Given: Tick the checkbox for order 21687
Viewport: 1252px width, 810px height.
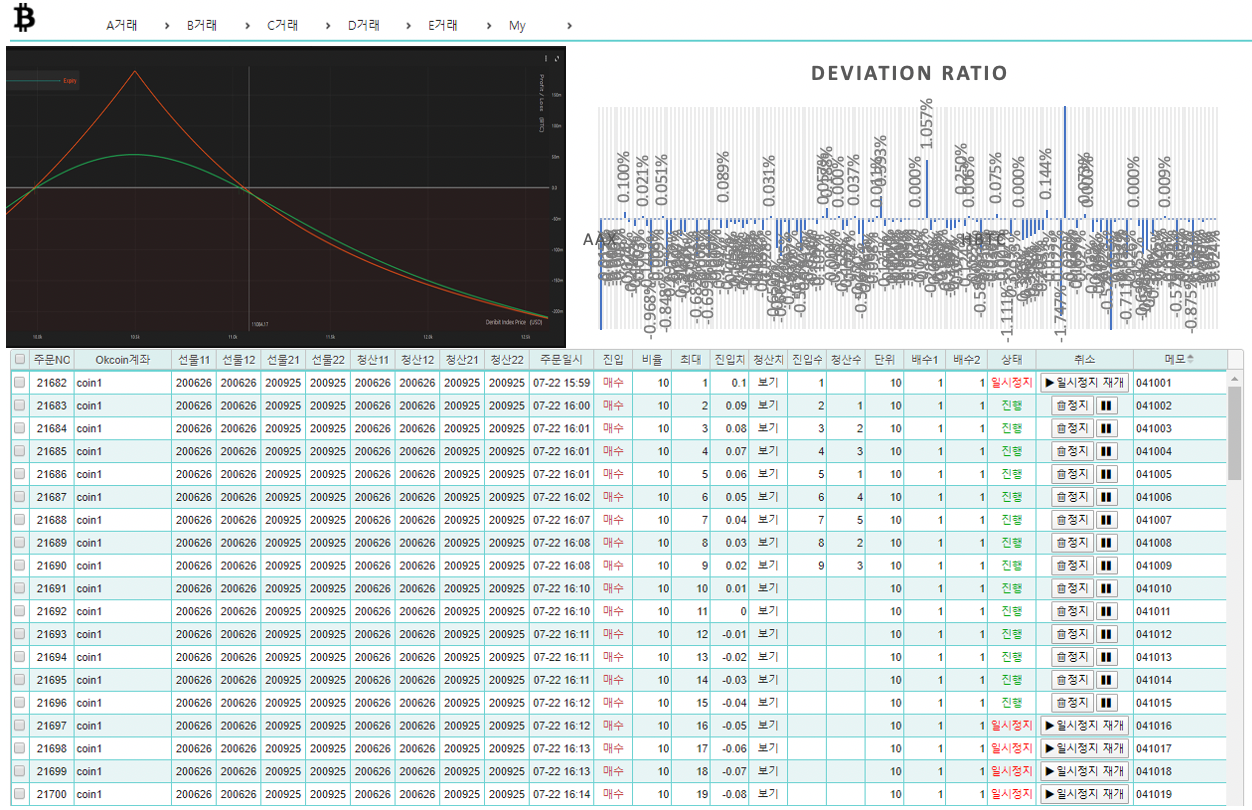Looking at the screenshot, I should click(20, 497).
